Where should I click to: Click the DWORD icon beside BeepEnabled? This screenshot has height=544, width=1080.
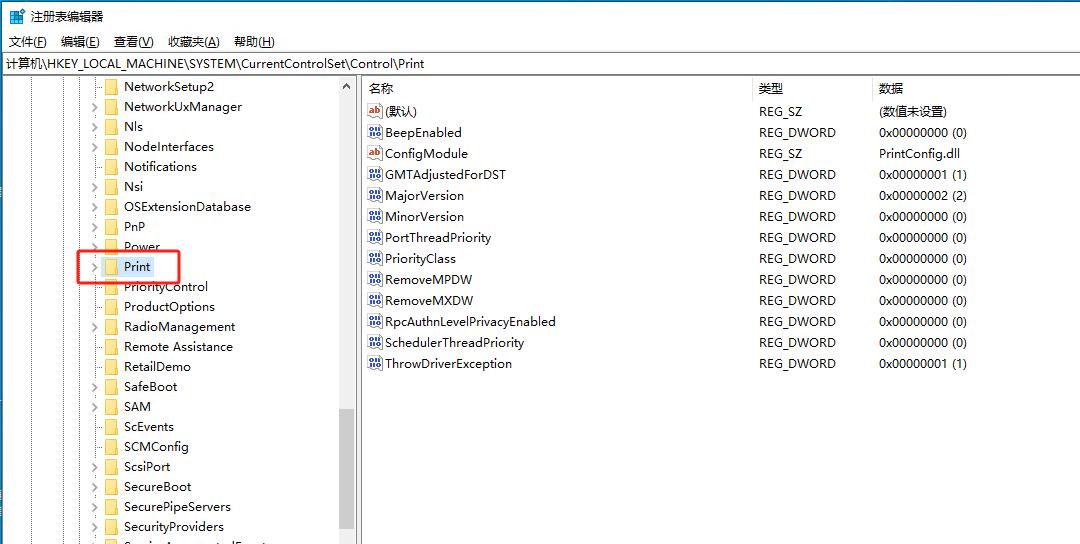tap(375, 132)
